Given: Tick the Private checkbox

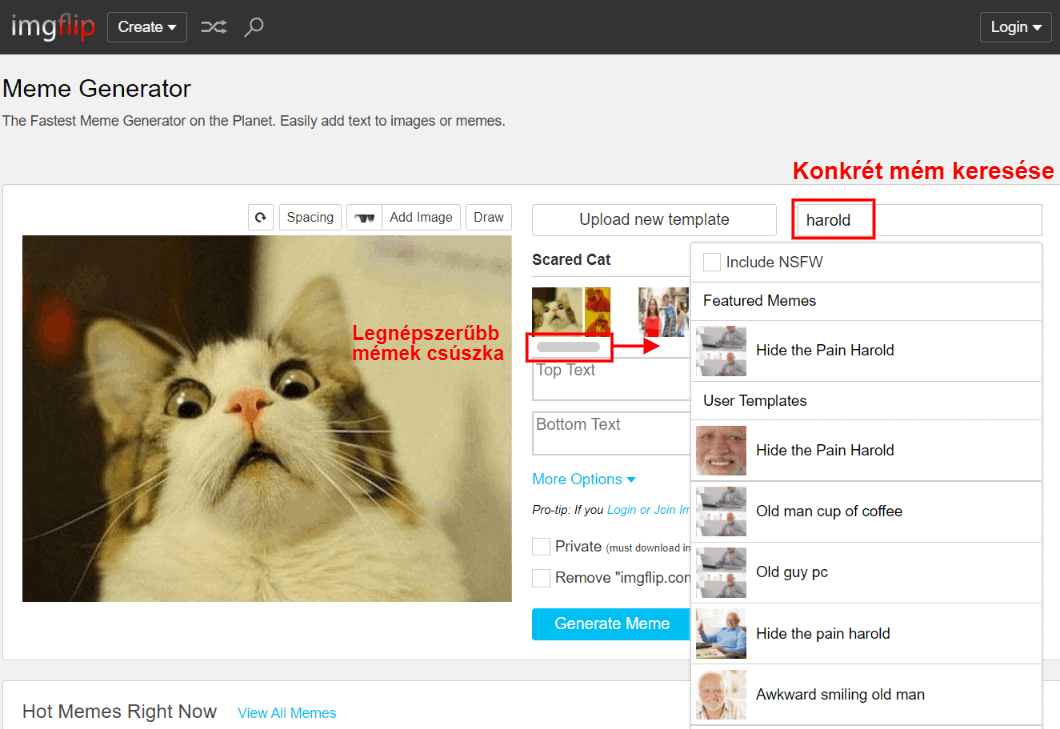Looking at the screenshot, I should [x=541, y=547].
